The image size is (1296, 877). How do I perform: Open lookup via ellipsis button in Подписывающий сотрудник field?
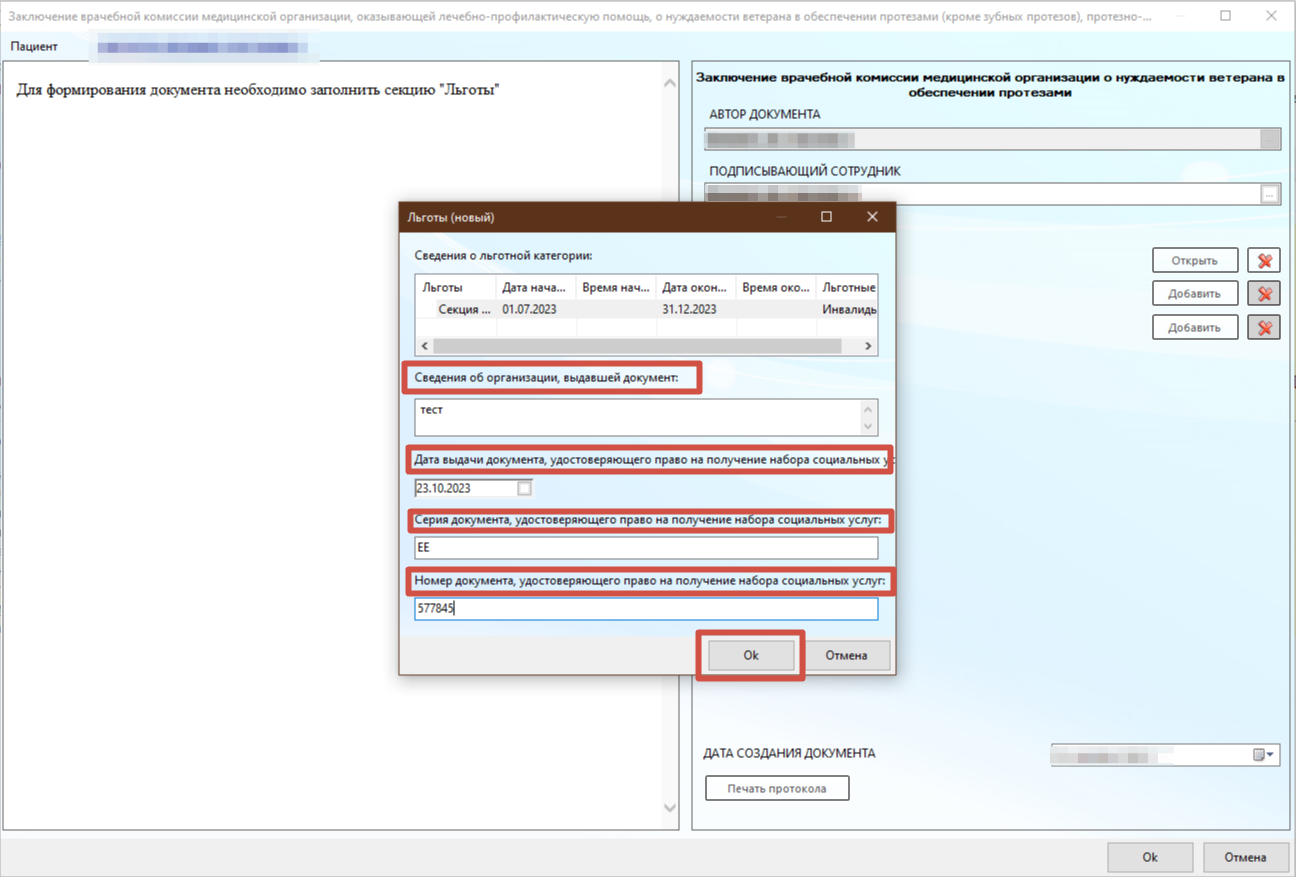[x=1270, y=194]
